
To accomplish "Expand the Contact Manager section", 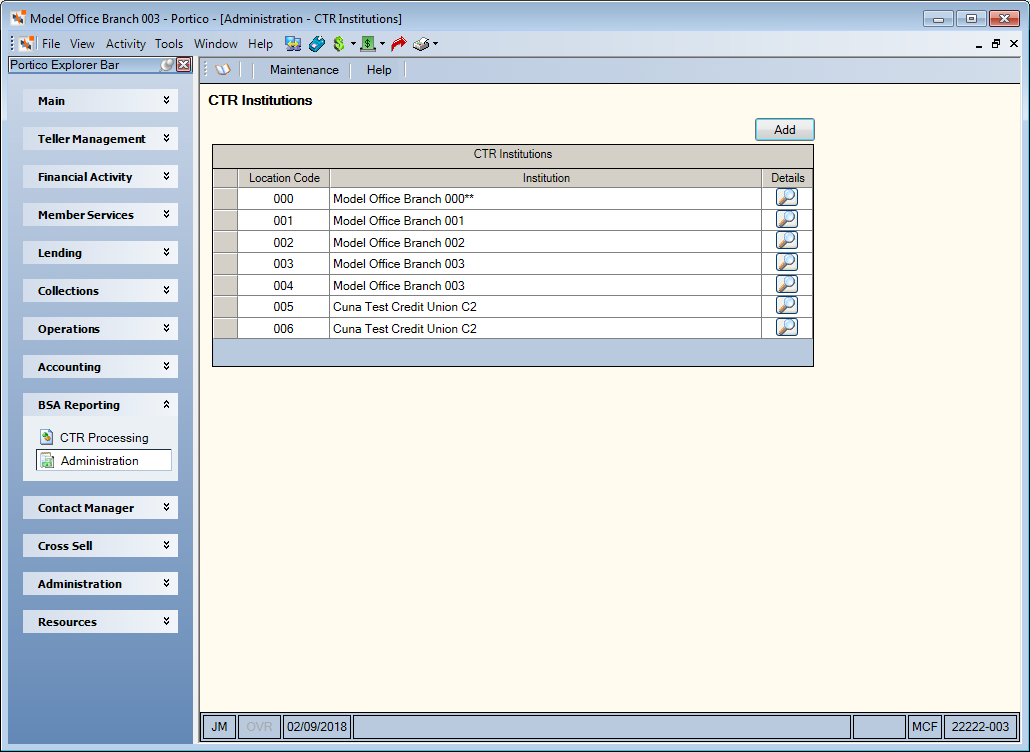I will (101, 508).
